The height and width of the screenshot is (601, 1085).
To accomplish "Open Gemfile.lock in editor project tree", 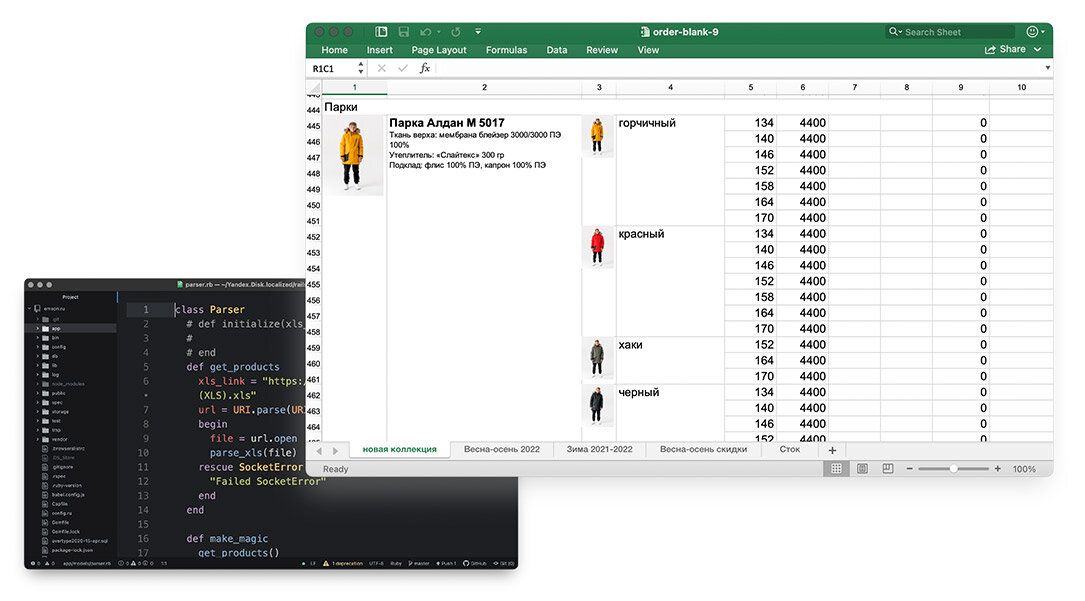I will point(65,532).
